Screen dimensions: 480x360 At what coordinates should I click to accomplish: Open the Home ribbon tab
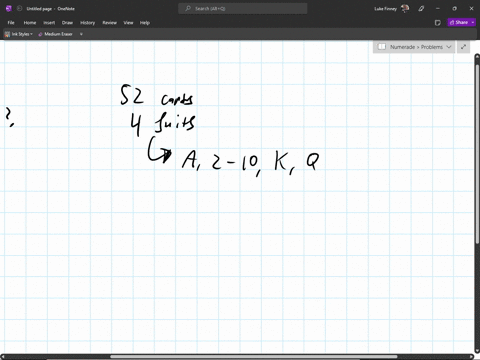(x=30, y=23)
